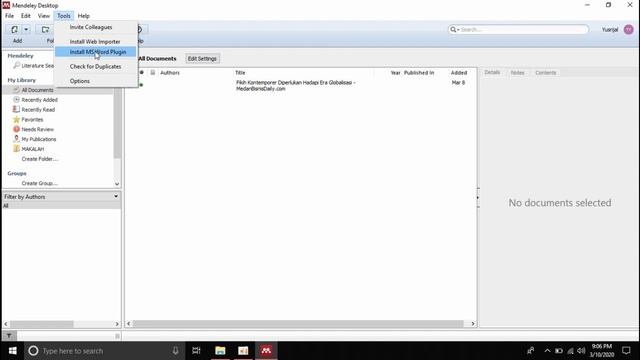The image size is (640, 360).
Task: Open PowerPoint from the taskbar
Action: (243, 351)
